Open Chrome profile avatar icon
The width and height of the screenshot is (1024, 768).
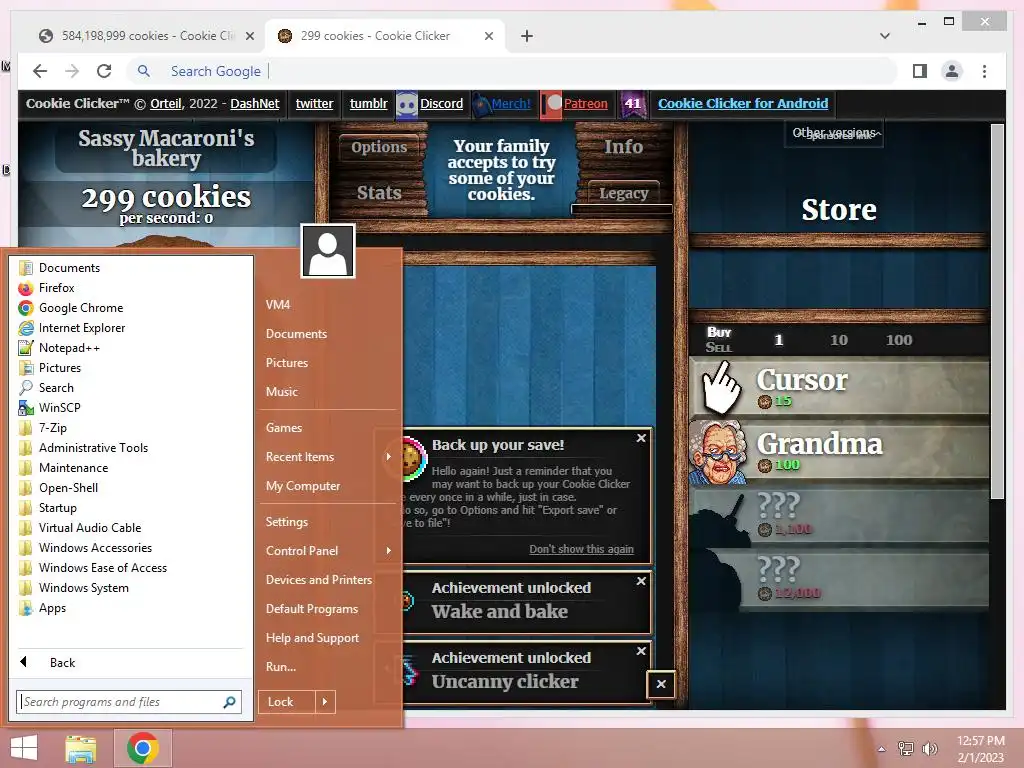(952, 71)
